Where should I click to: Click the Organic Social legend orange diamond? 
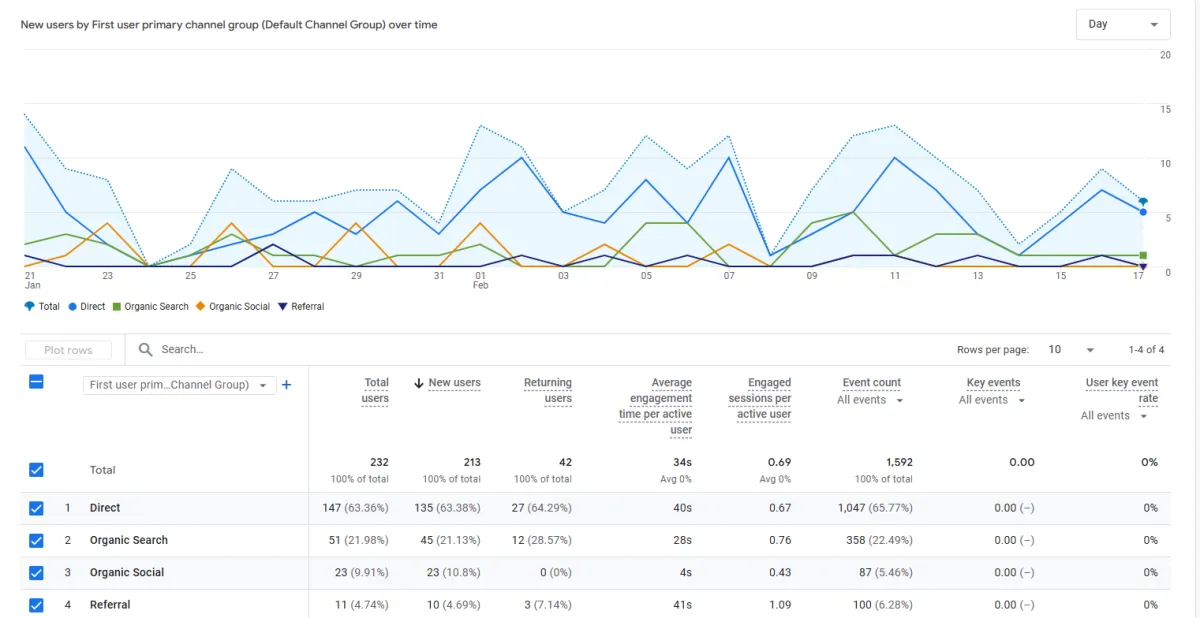(x=201, y=306)
